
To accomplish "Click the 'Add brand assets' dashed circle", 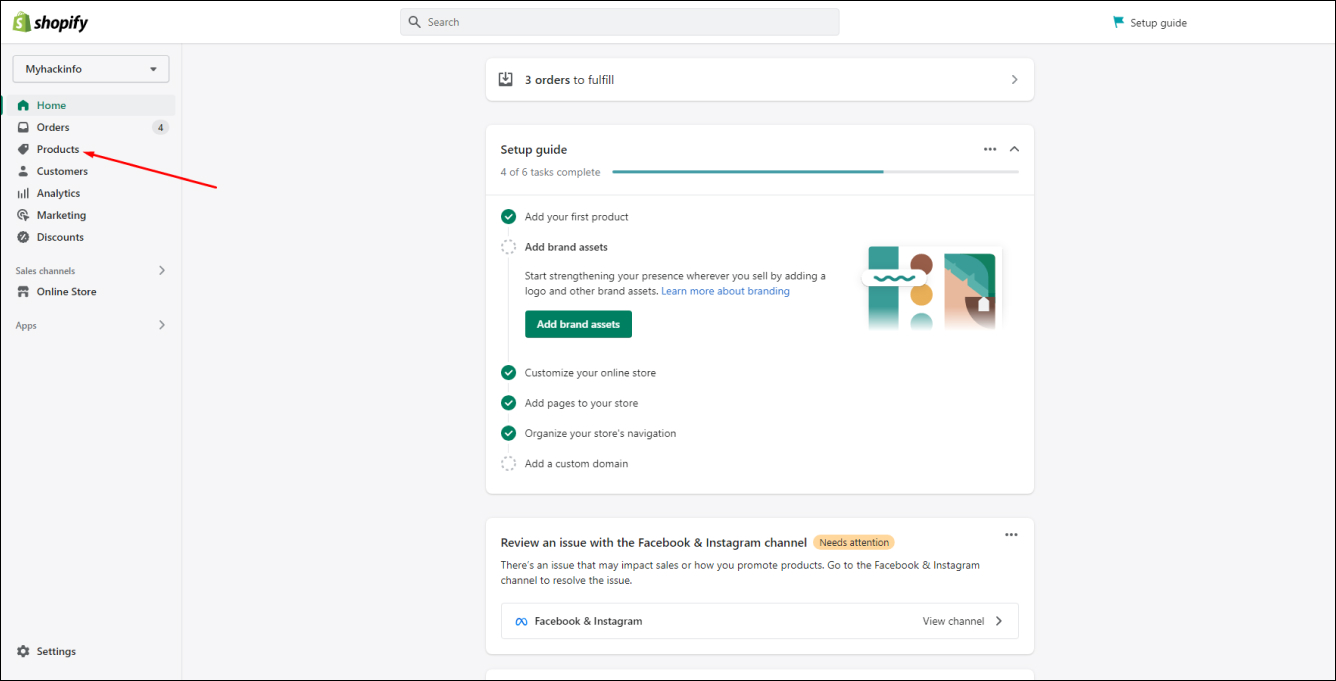I will click(x=508, y=247).
